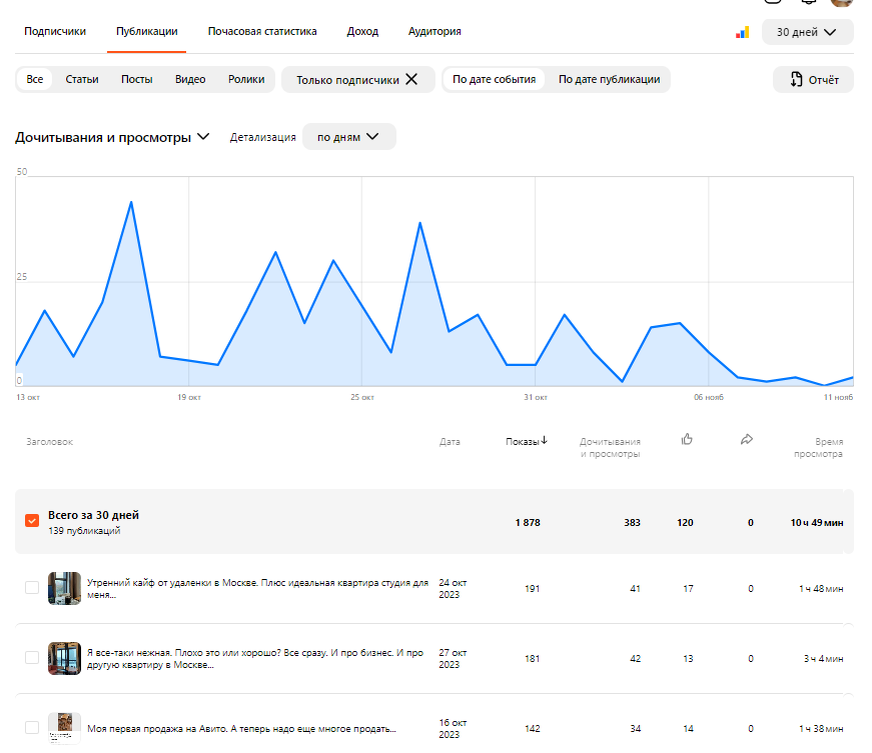Image resolution: width=872 pixels, height=753 pixels.
Task: Check the box for 'Утренний кайф от удаленки' row
Action: point(32,587)
